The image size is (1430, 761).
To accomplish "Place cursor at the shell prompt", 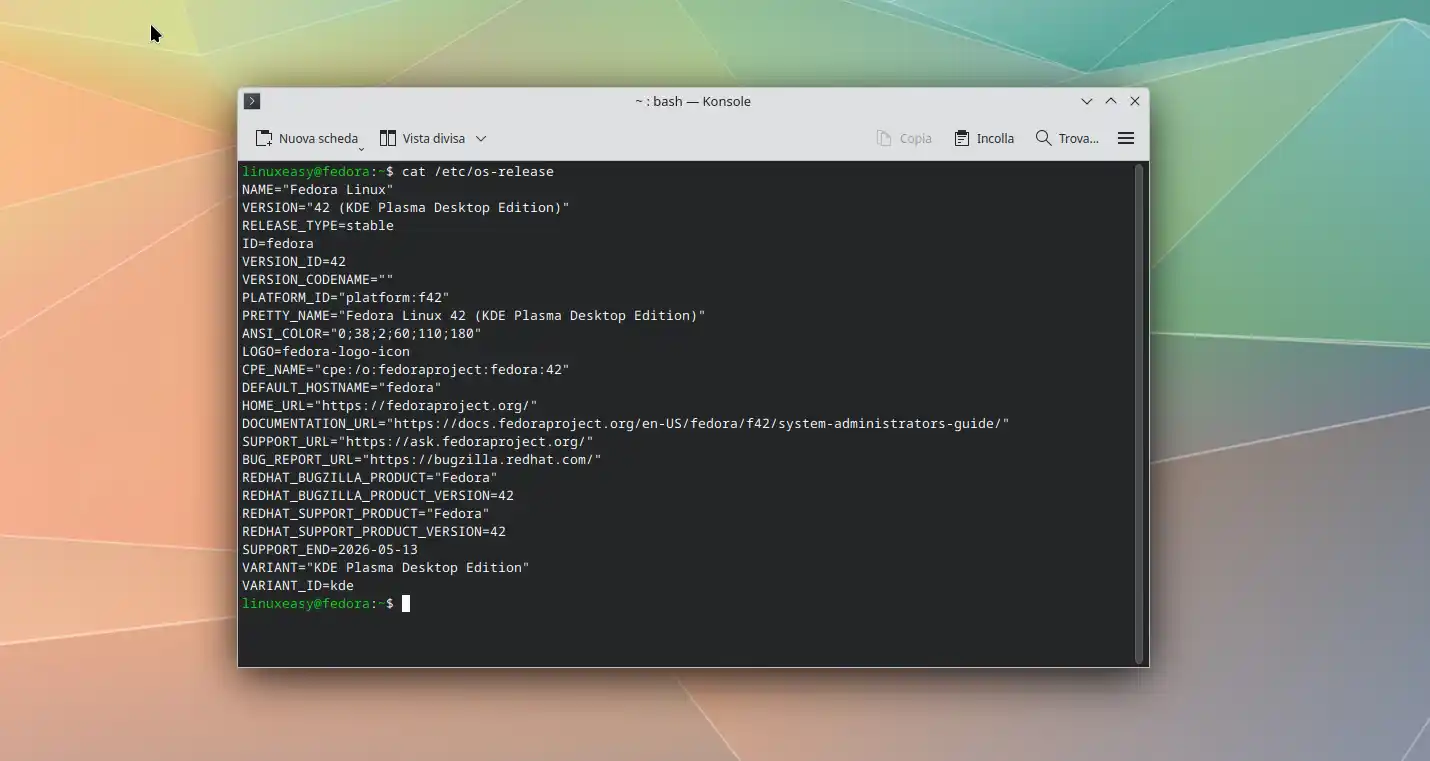I will point(406,603).
